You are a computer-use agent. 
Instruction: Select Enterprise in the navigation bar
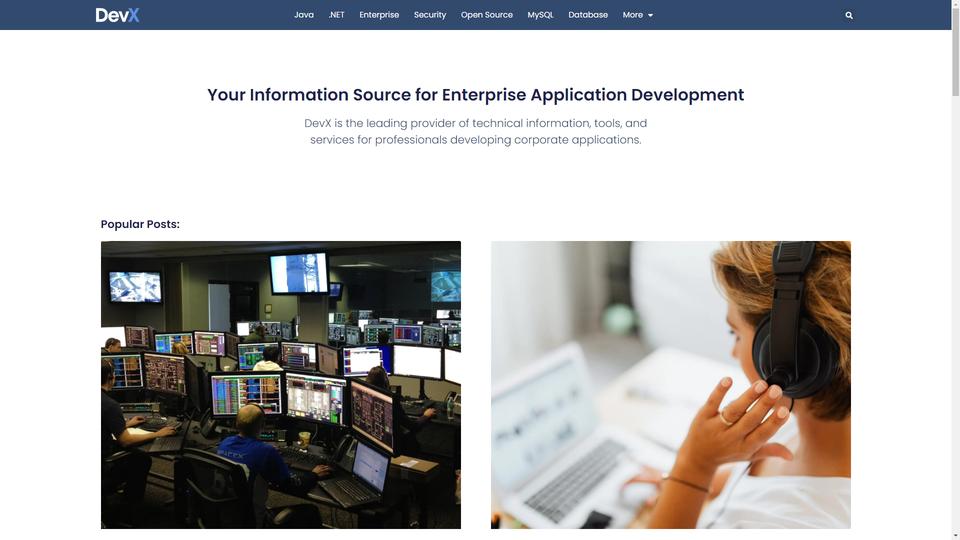tap(379, 15)
